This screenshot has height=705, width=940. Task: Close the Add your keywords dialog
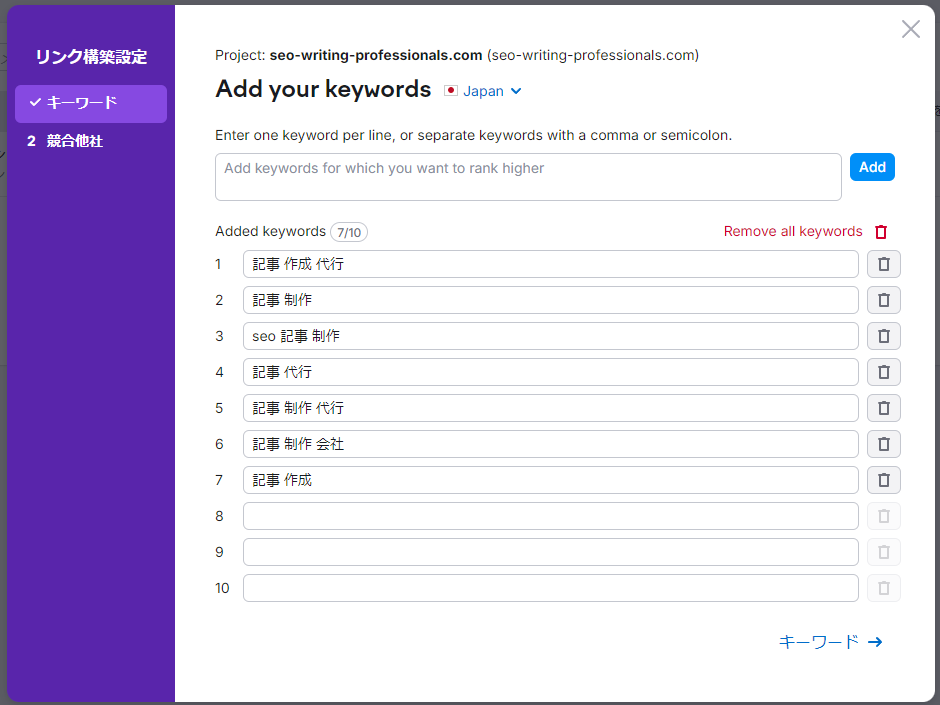click(x=910, y=29)
